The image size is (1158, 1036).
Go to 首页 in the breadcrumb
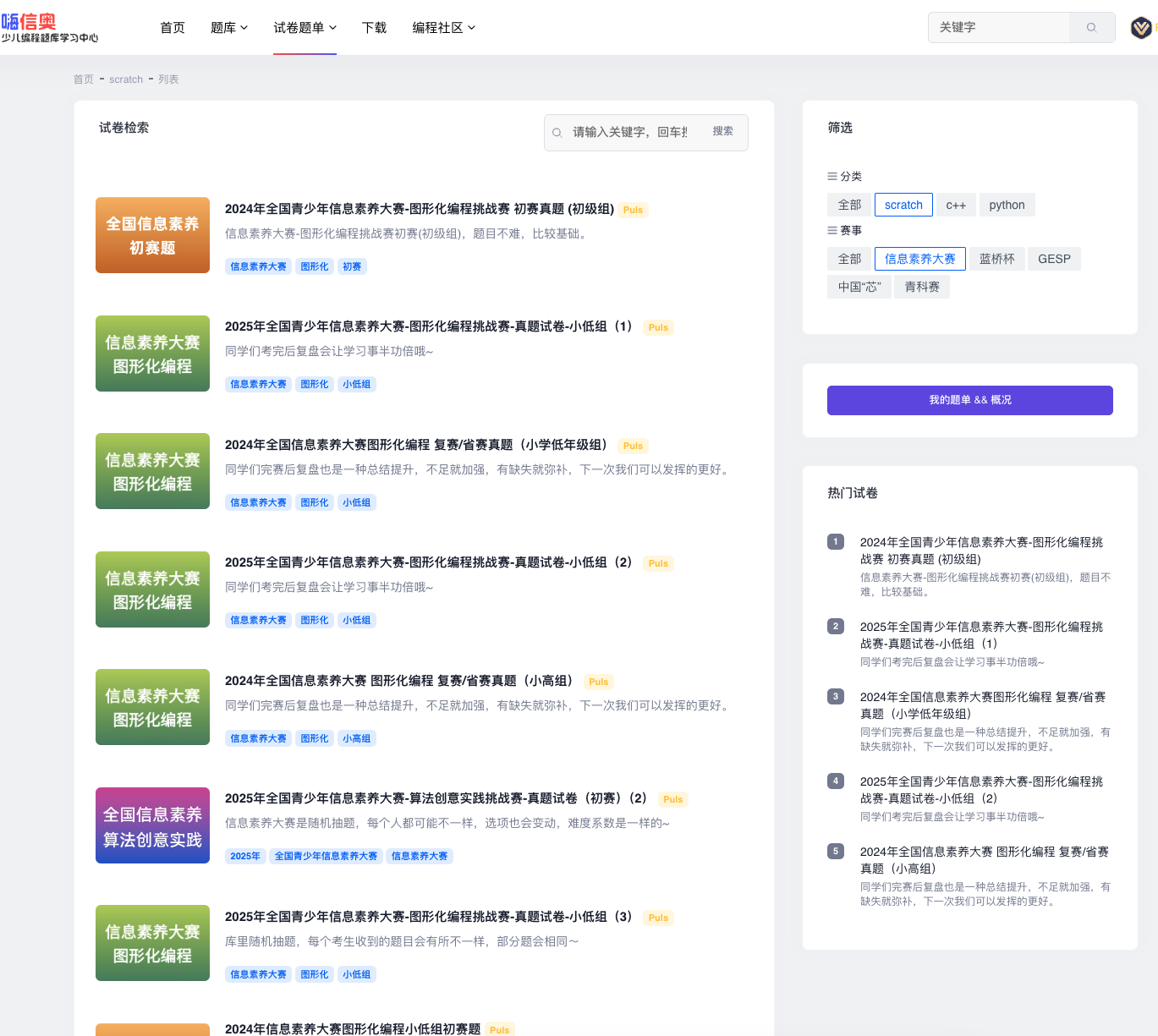[x=83, y=79]
